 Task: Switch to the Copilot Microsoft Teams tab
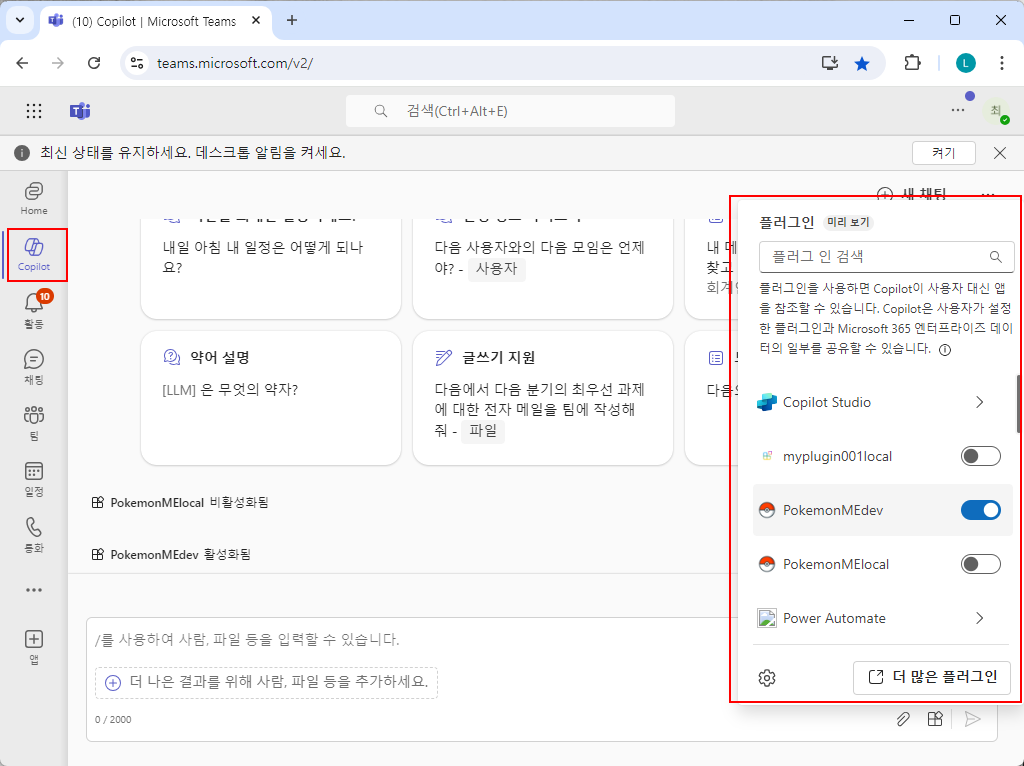157,21
